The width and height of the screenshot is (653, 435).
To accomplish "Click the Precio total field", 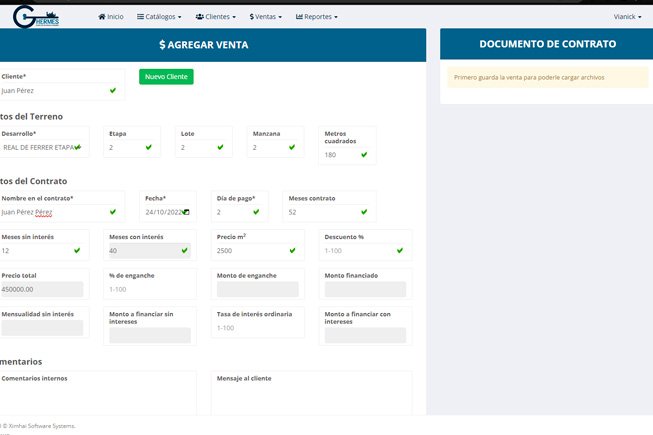I will pyautogui.click(x=42, y=289).
